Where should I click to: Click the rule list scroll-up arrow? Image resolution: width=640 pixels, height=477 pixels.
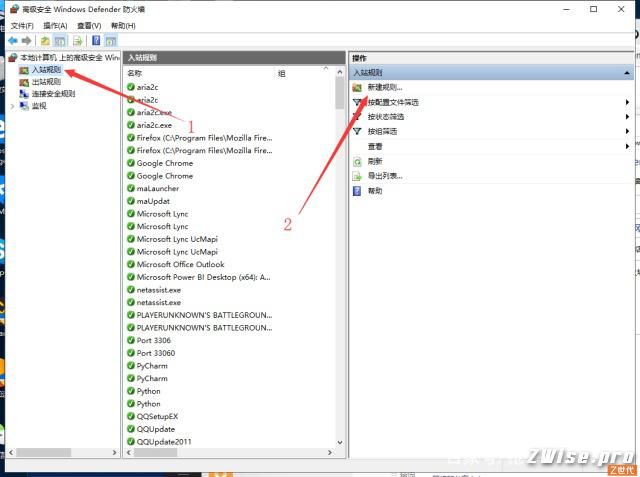click(340, 72)
